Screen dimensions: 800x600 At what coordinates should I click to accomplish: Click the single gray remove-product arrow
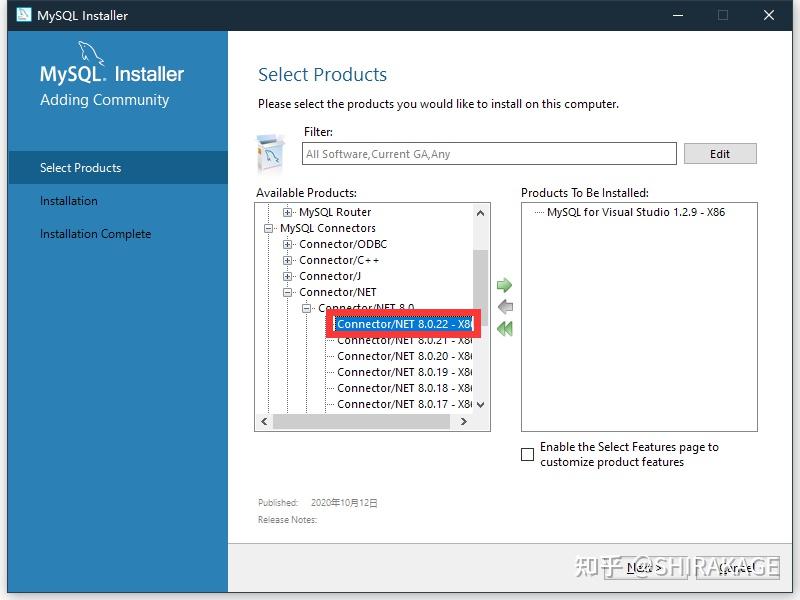pyautogui.click(x=505, y=307)
